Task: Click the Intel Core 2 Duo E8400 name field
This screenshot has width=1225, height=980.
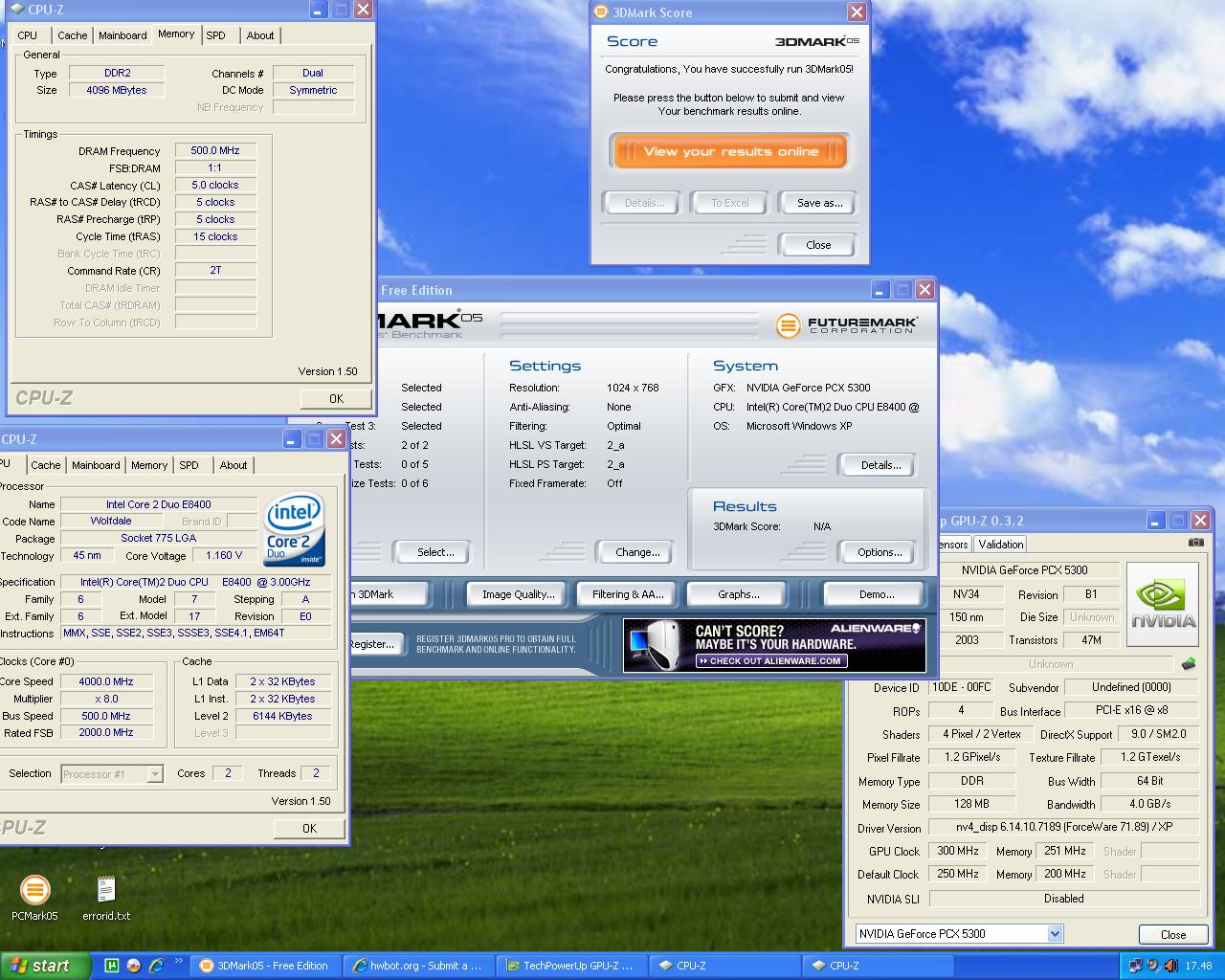Action: pyautogui.click(x=159, y=504)
